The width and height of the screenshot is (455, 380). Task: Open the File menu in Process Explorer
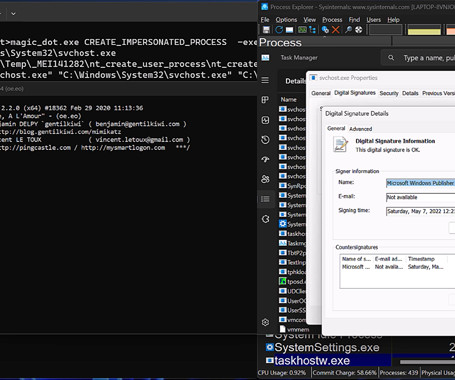[265, 20]
